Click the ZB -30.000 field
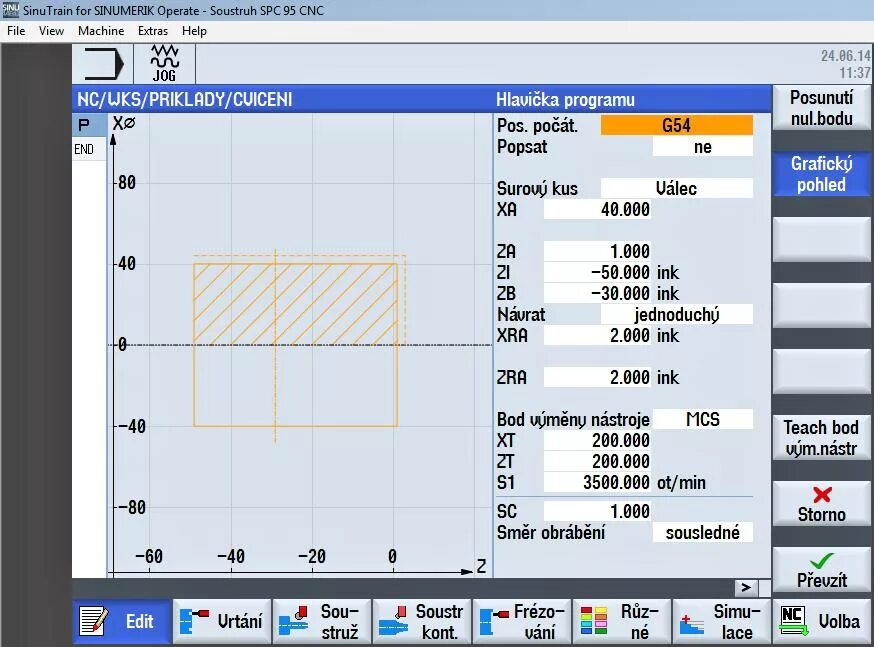874x647 pixels. tap(598, 294)
